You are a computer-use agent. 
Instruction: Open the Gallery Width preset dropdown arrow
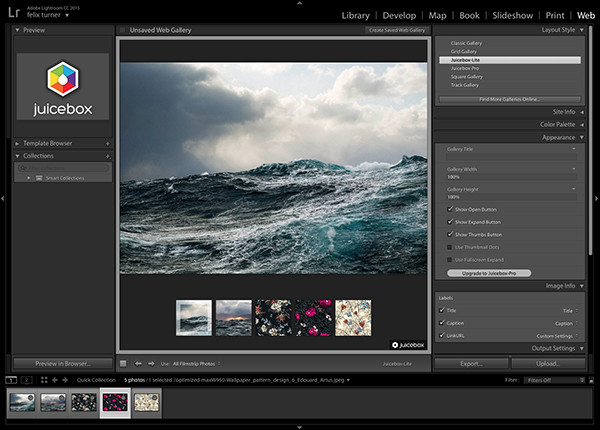pyautogui.click(x=574, y=169)
